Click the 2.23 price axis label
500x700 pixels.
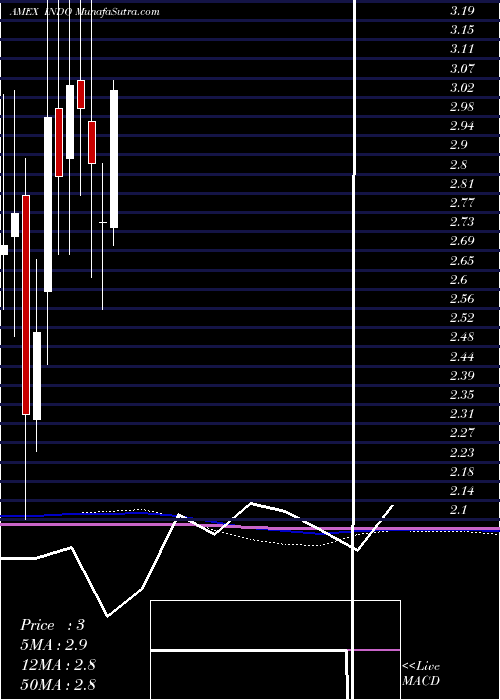click(462, 452)
